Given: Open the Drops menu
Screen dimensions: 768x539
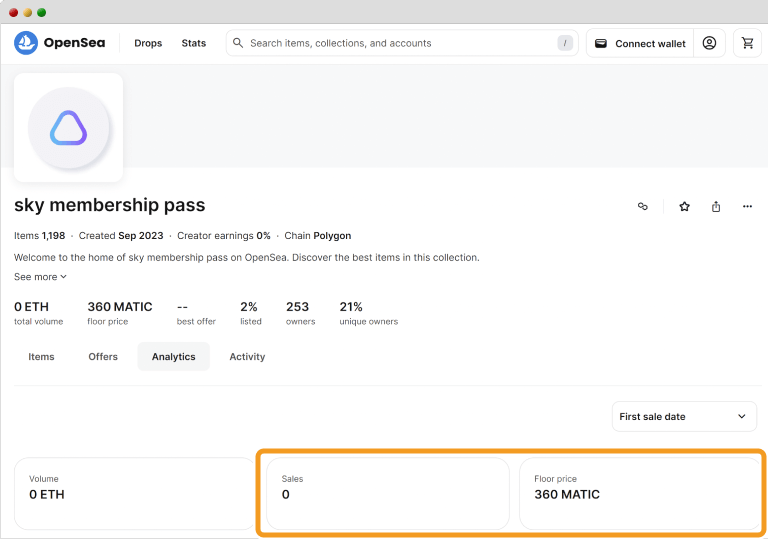Looking at the screenshot, I should [x=148, y=43].
